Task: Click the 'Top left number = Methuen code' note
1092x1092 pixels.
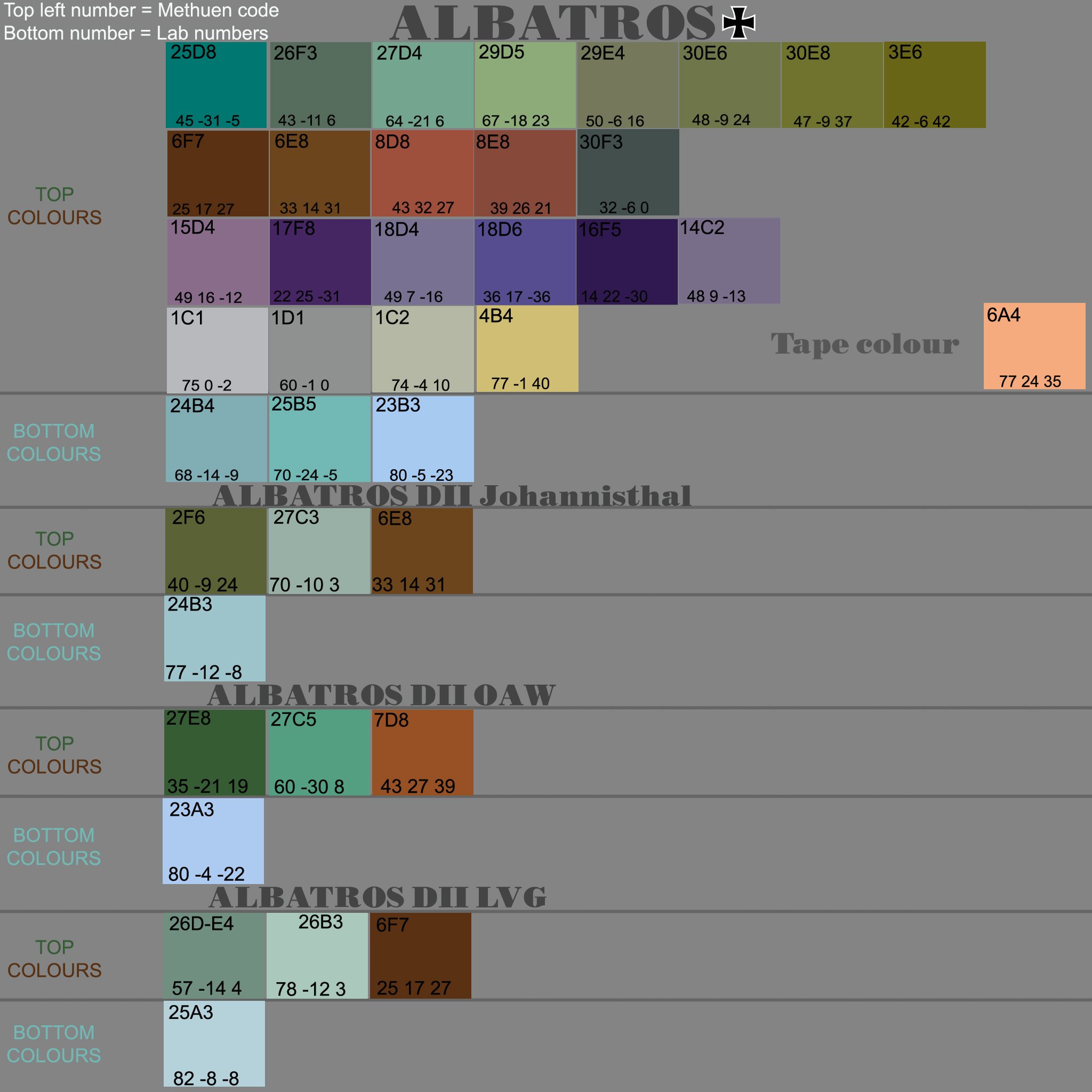Action: tap(141, 10)
